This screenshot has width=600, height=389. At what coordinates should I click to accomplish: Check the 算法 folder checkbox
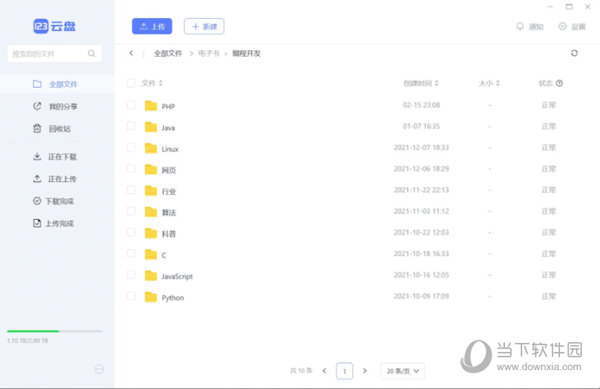(131, 211)
